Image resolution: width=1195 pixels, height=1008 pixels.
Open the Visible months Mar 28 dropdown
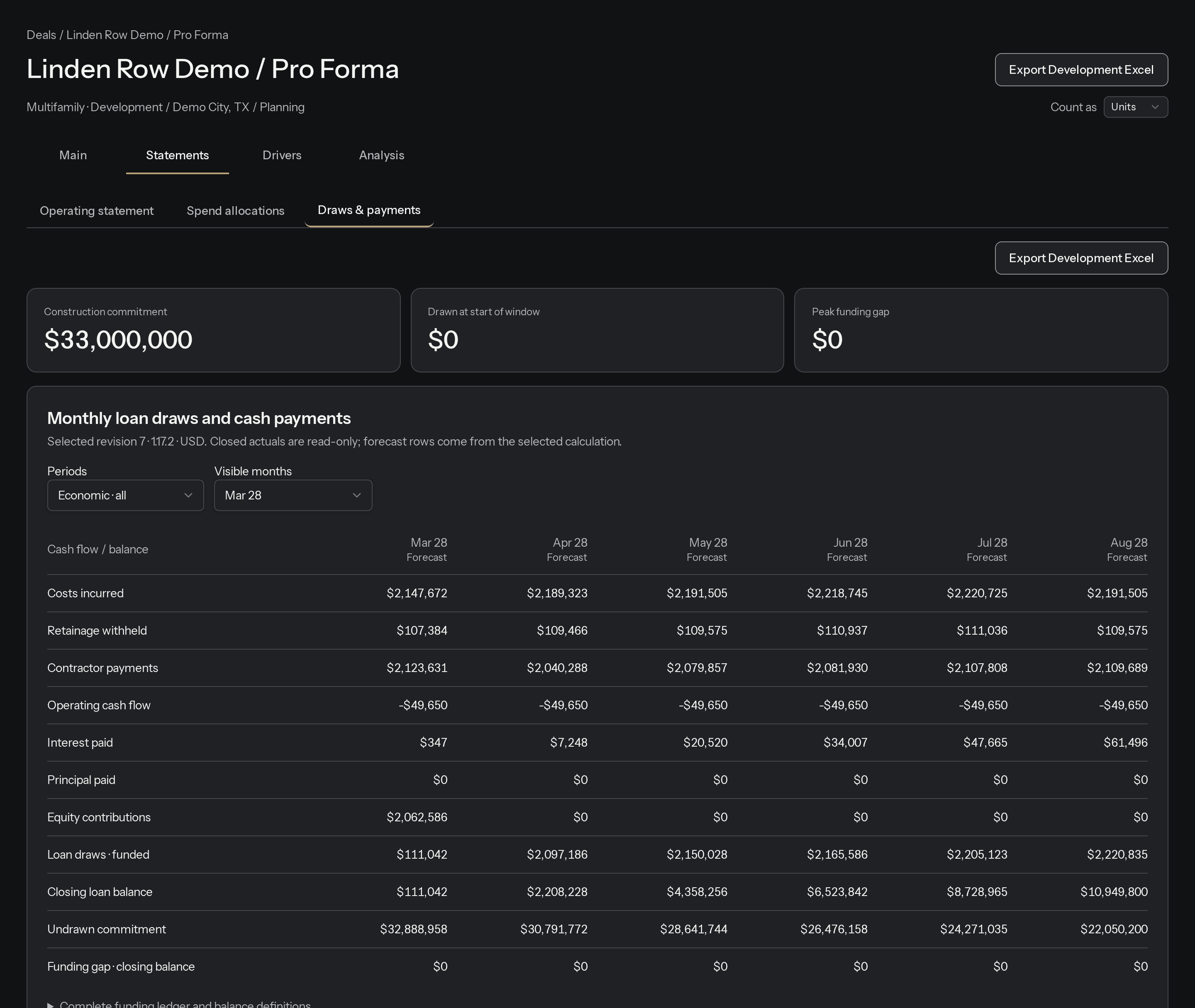(x=293, y=495)
